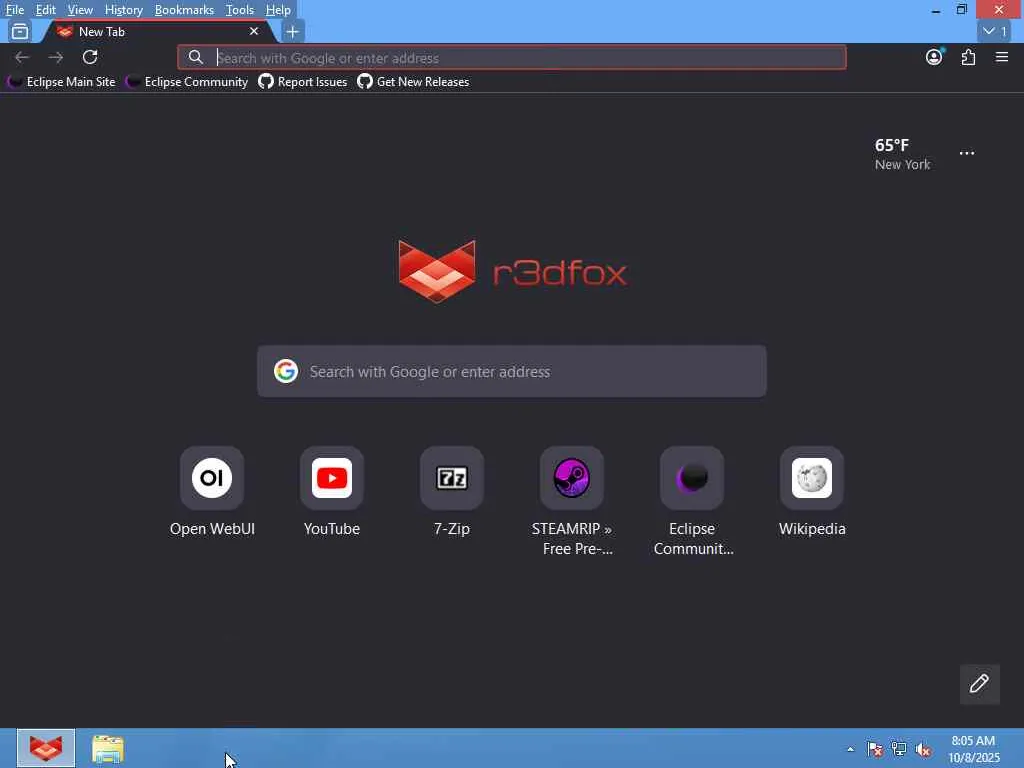This screenshot has height=768, width=1024.
Task: Click the taskbar clock showing 8:05 AM
Action: point(974,749)
